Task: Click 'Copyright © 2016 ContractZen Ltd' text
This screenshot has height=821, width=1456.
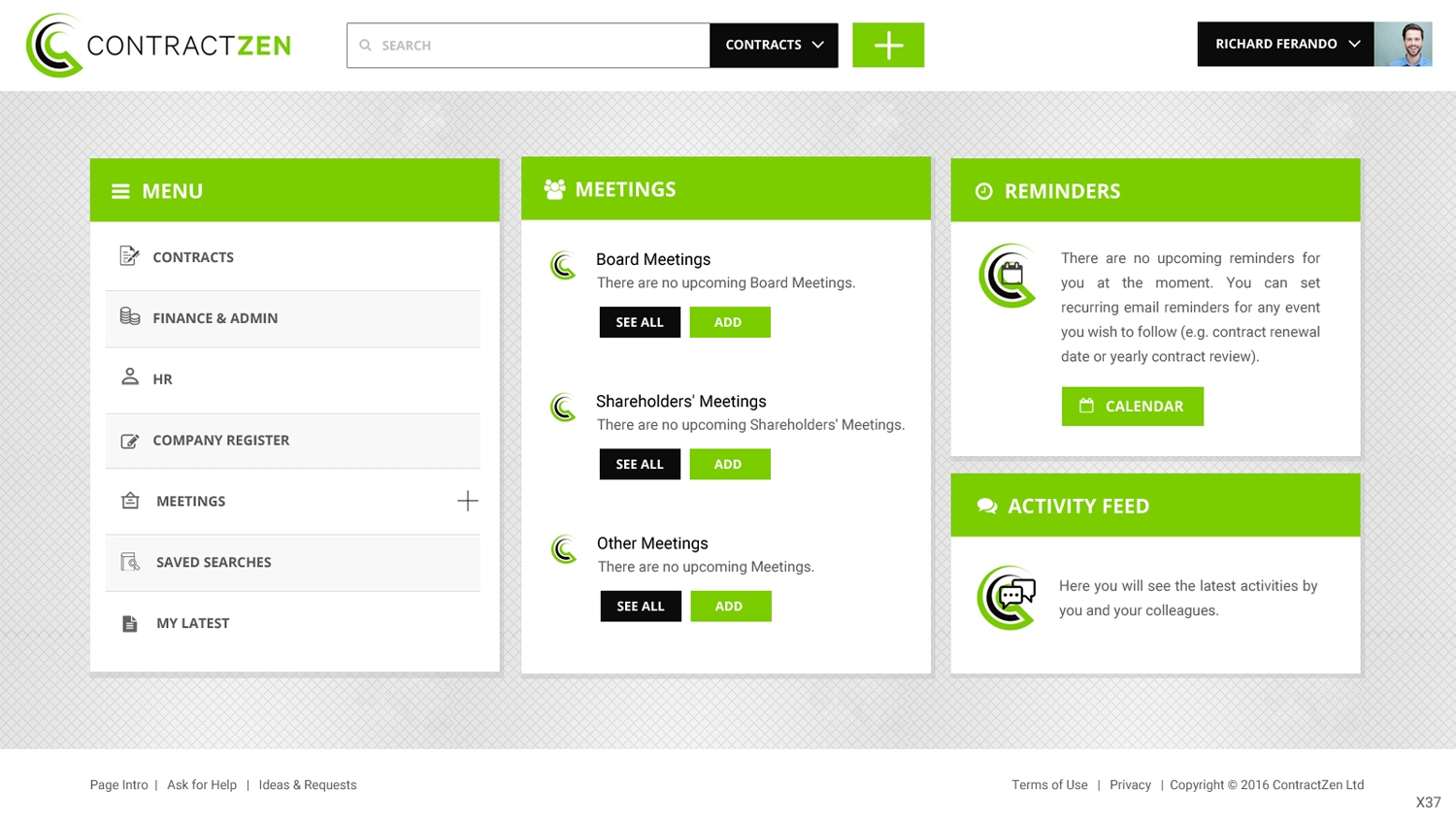Action: pos(1267,785)
